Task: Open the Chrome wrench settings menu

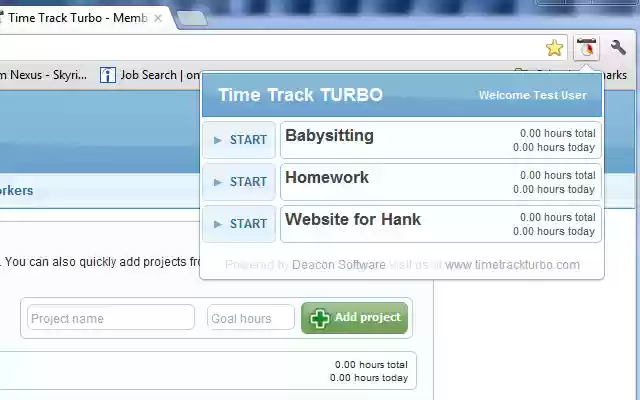Action: pos(618,48)
